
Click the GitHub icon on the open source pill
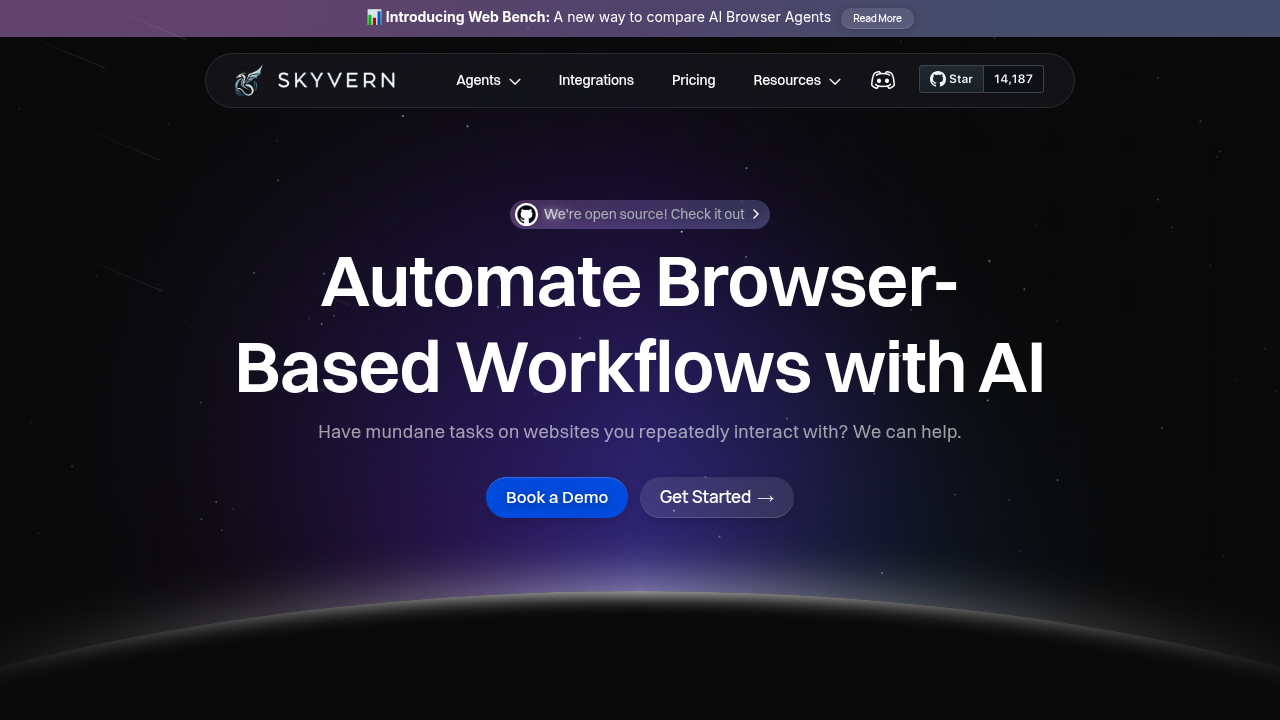click(527, 214)
